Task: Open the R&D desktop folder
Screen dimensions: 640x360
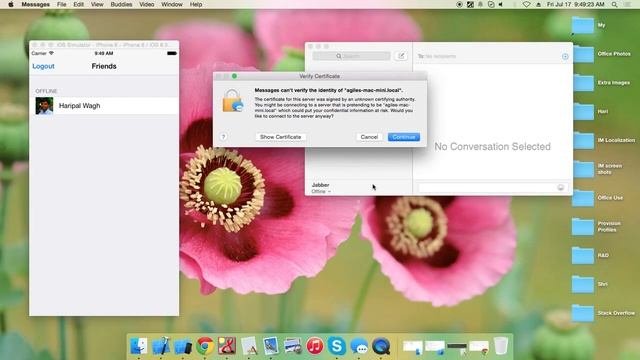Action: [x=583, y=256]
